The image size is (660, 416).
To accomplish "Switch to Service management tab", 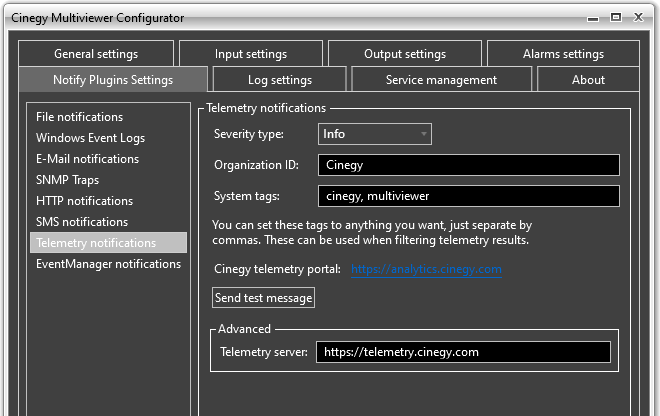I will pyautogui.click(x=441, y=79).
